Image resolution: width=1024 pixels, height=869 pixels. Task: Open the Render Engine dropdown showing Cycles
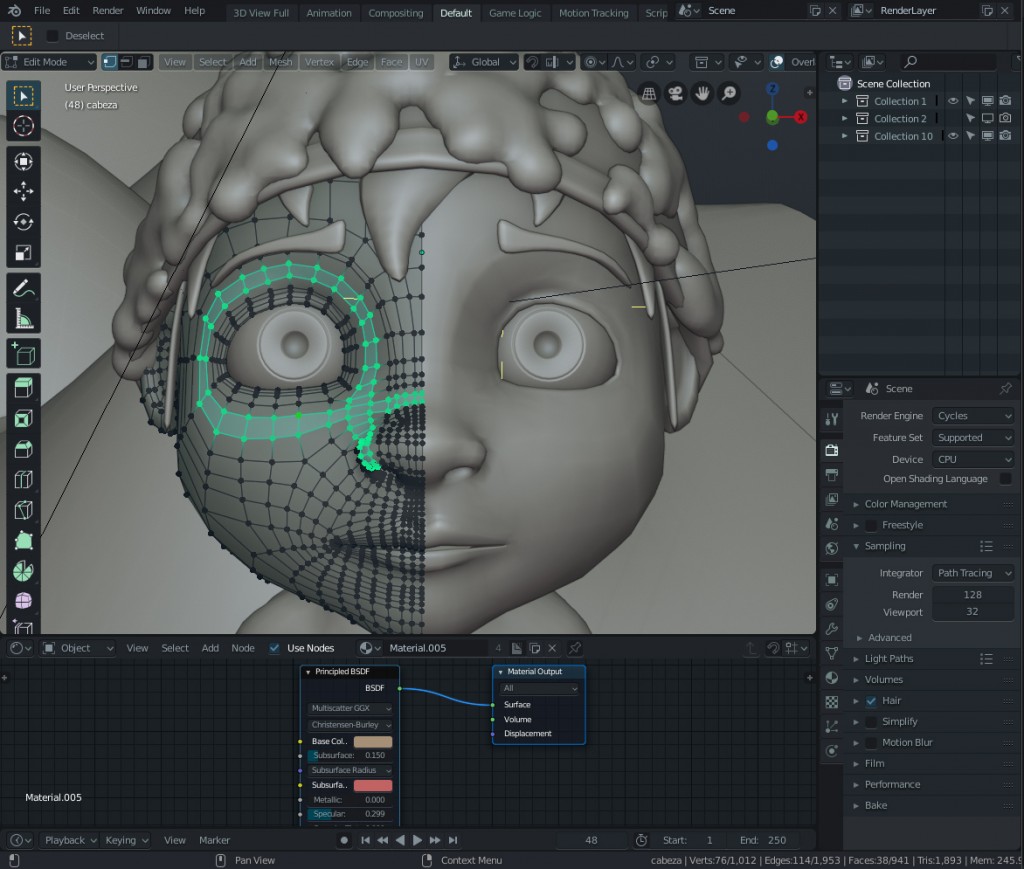click(x=972, y=415)
